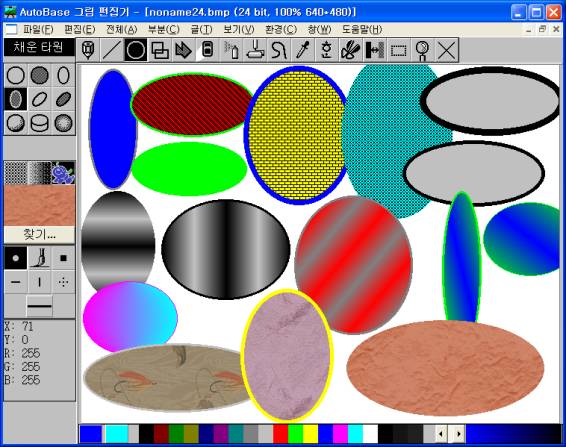Viewport: 566px width, 447px height.
Task: Select the dashed rectangle selection tool
Action: coord(398,50)
